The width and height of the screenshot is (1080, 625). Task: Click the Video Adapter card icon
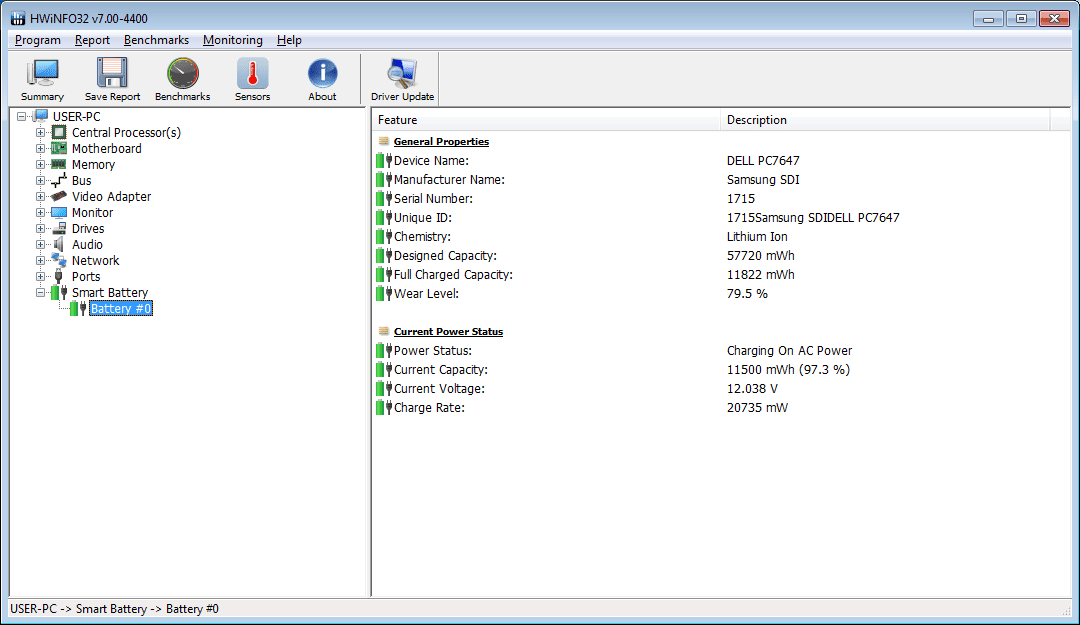59,196
